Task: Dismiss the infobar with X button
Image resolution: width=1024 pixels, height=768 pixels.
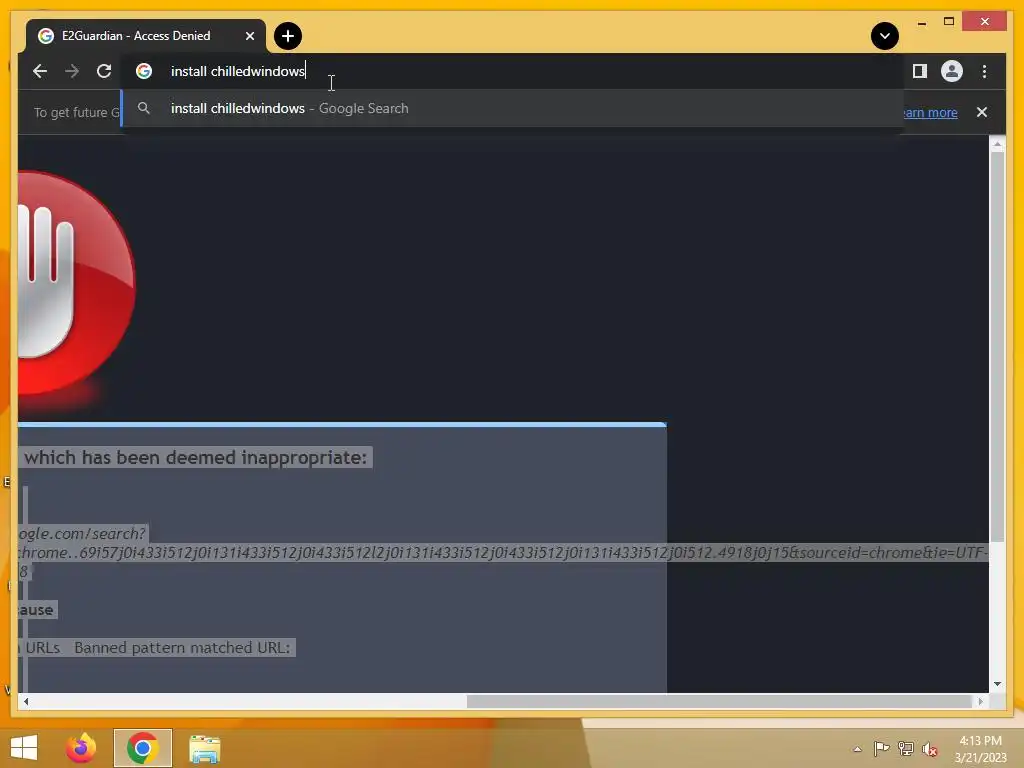Action: pos(982,112)
